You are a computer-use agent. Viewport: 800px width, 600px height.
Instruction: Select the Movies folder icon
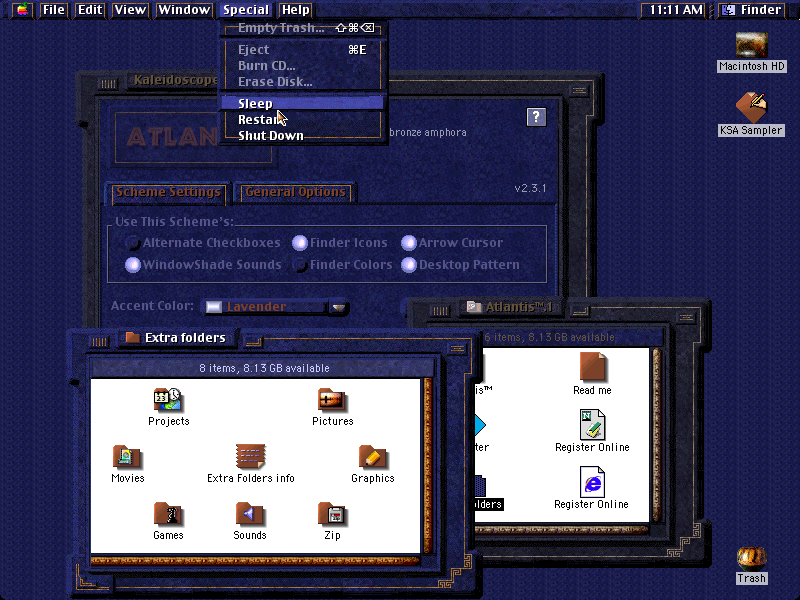click(x=127, y=457)
